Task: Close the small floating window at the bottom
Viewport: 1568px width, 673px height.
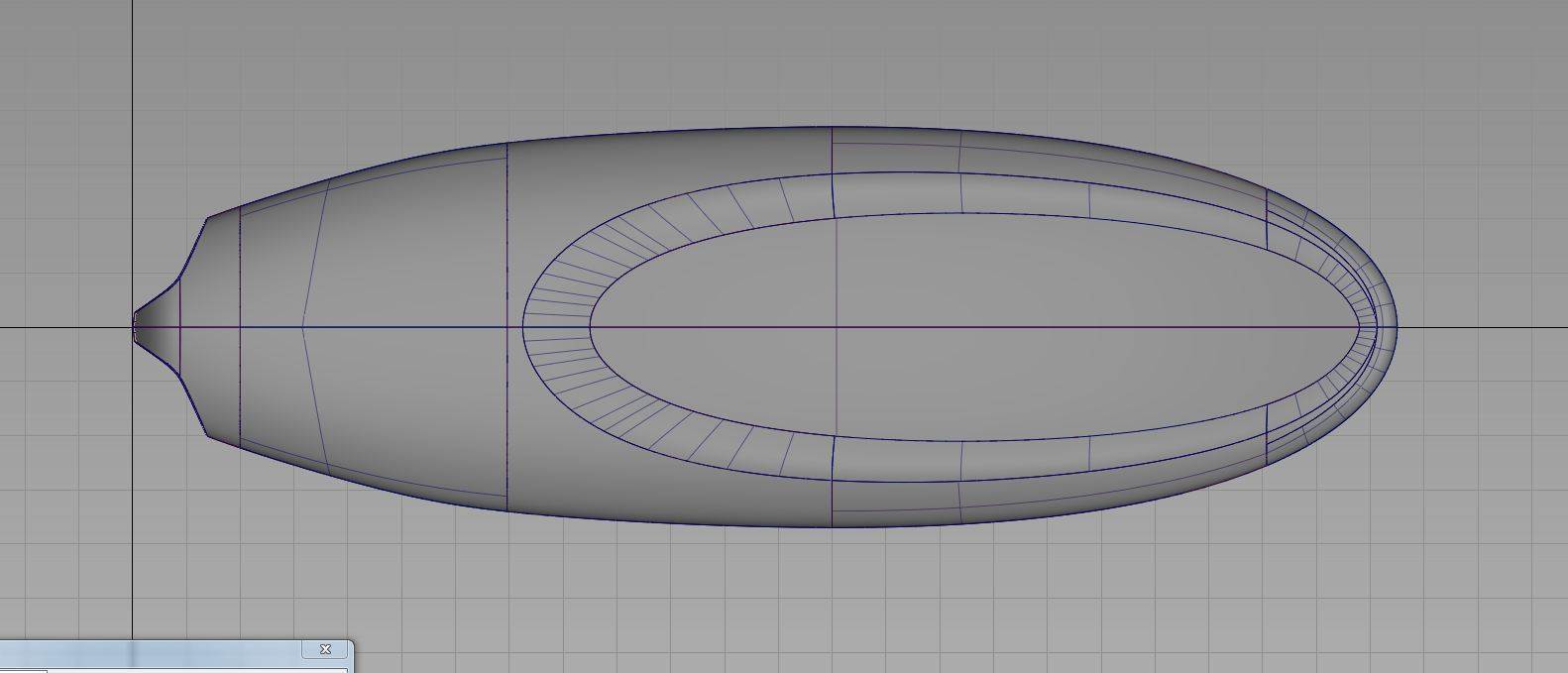Action: (x=325, y=650)
